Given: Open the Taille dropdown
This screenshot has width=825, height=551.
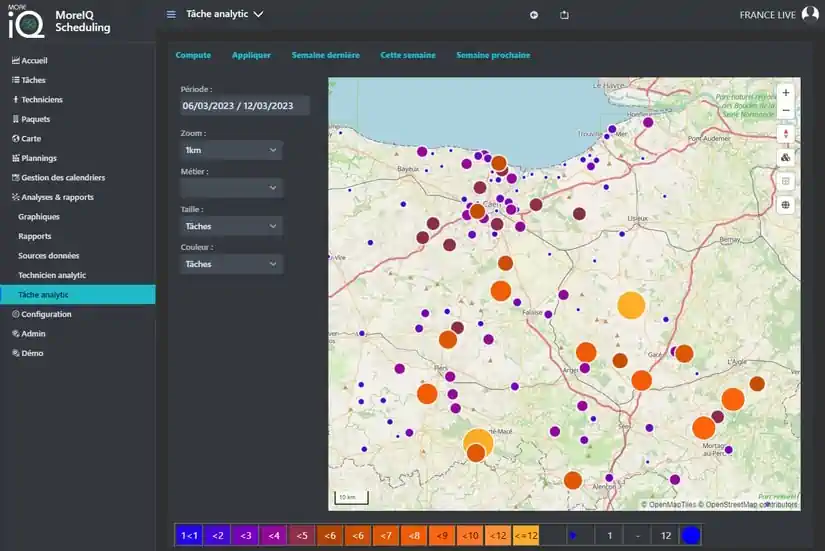Looking at the screenshot, I should point(231,226).
